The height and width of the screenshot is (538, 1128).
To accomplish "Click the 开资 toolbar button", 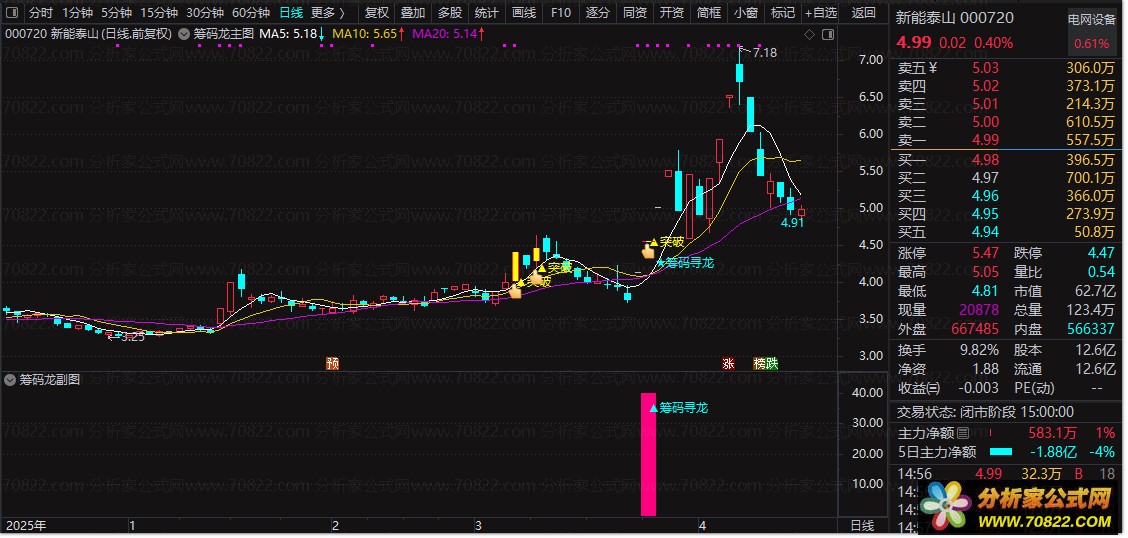I will pos(671,12).
